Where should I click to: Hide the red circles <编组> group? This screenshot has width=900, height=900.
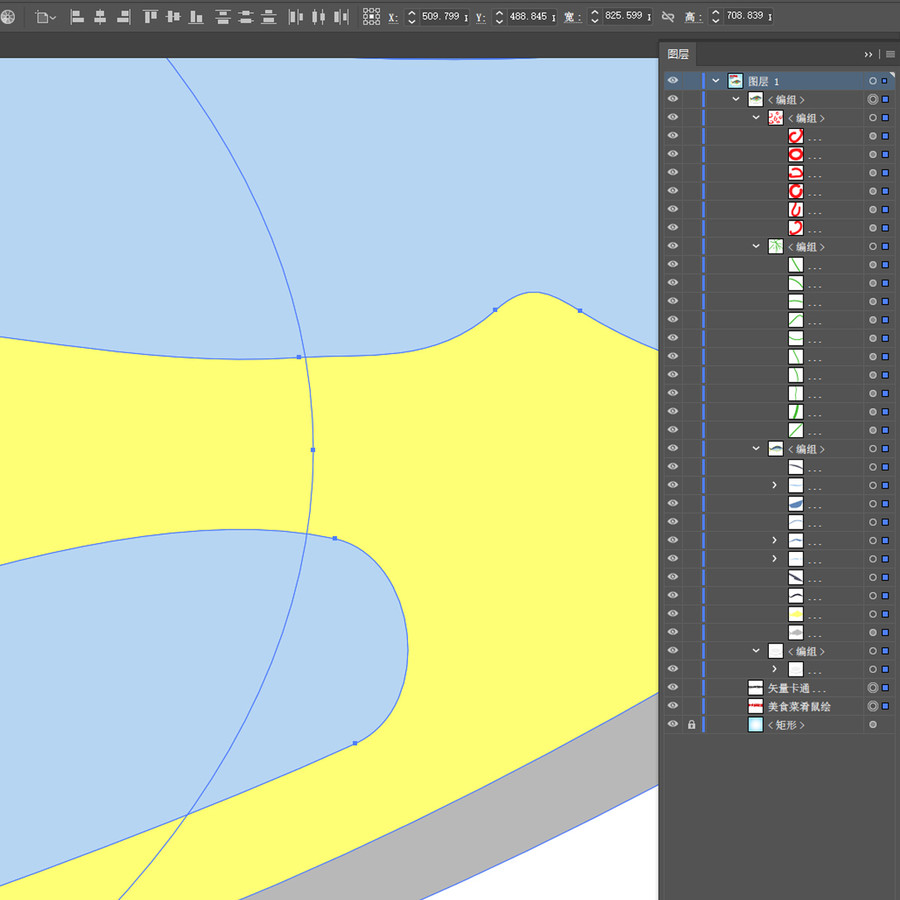point(673,118)
